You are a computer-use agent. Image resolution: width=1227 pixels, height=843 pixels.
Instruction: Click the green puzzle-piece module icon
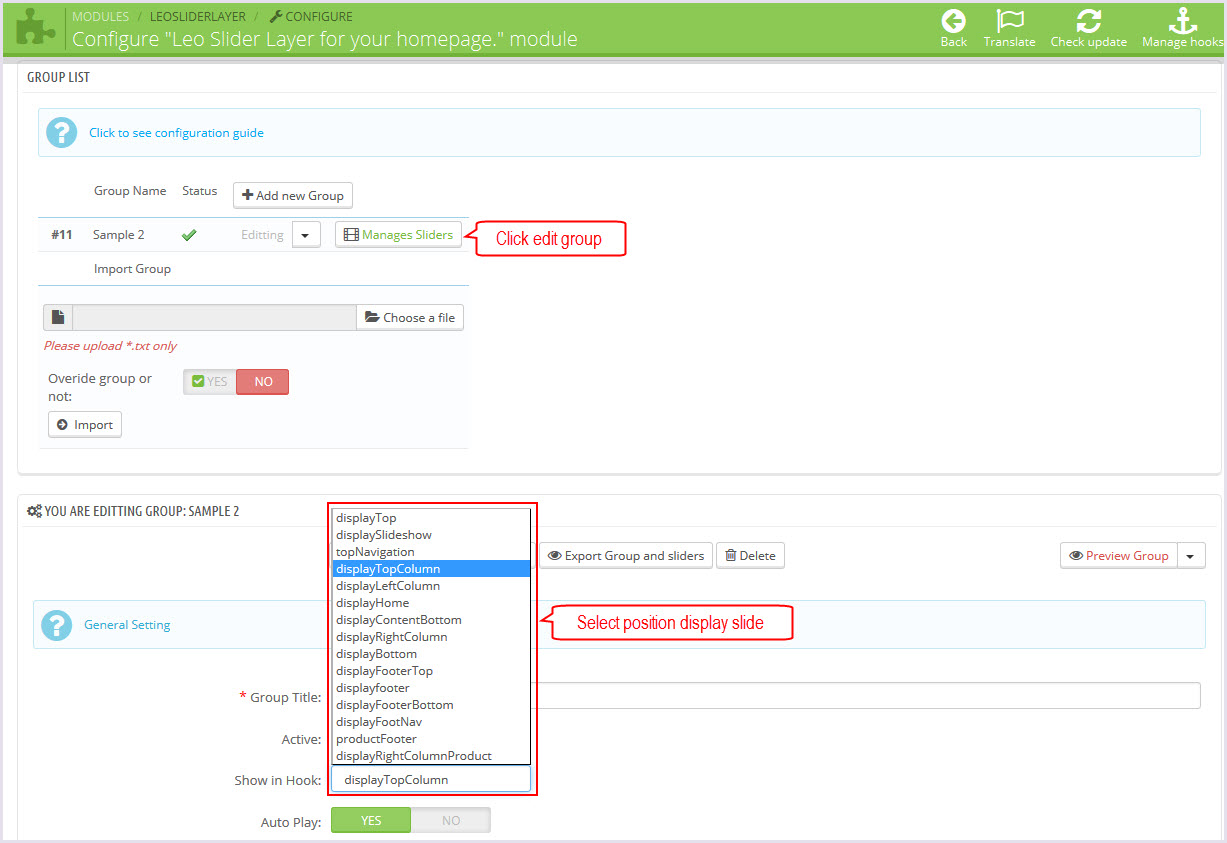[x=35, y=27]
